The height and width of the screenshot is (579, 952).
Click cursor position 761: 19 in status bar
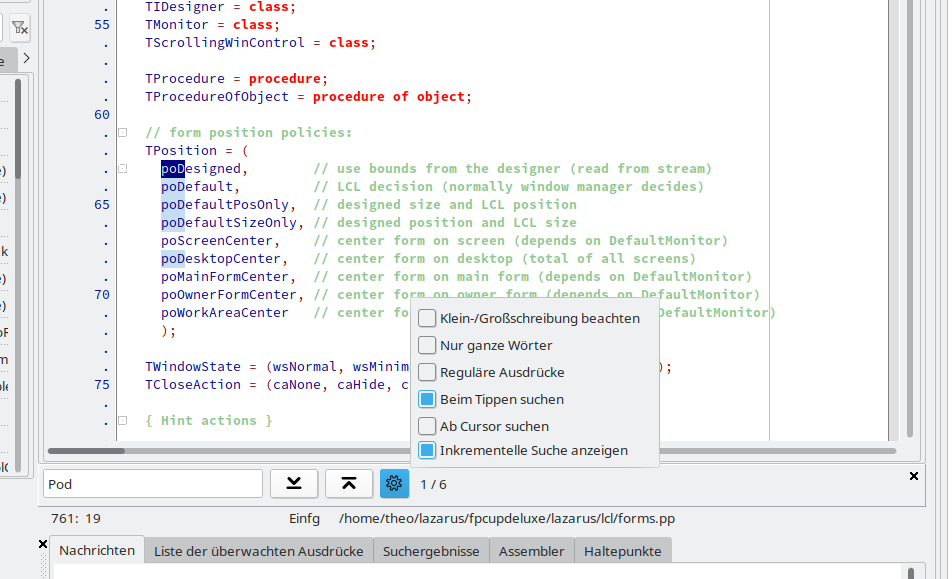[76, 518]
